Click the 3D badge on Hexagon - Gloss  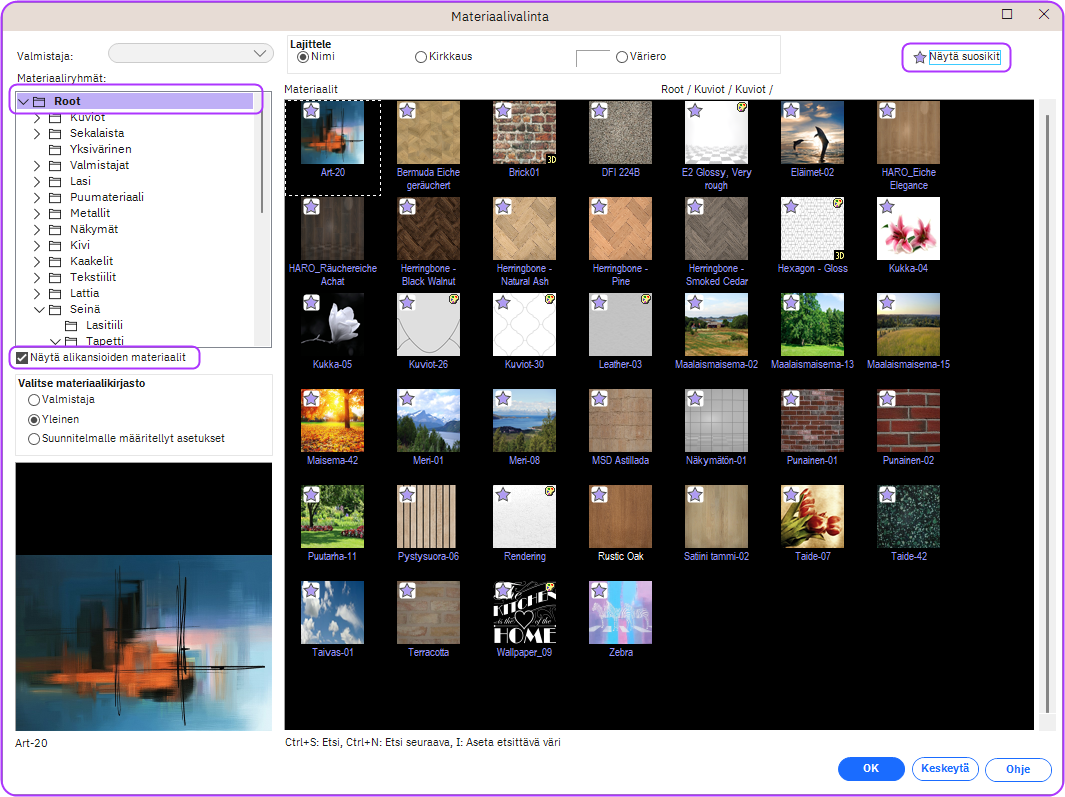(839, 255)
